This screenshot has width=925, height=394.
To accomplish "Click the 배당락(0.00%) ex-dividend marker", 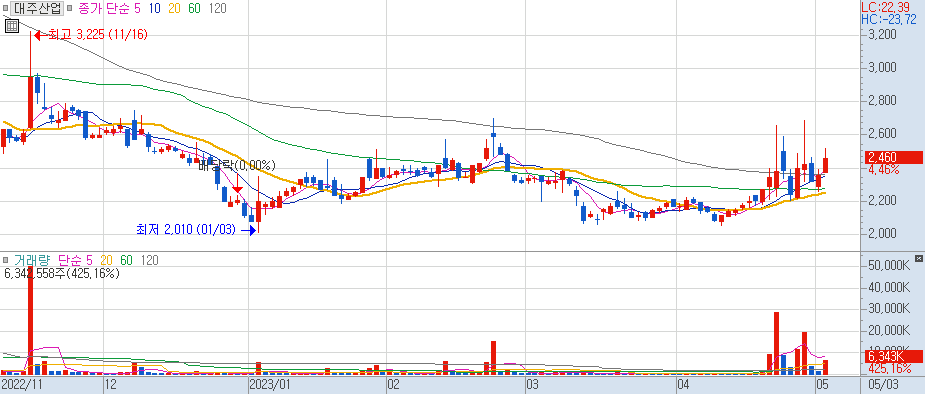I will tap(237, 165).
